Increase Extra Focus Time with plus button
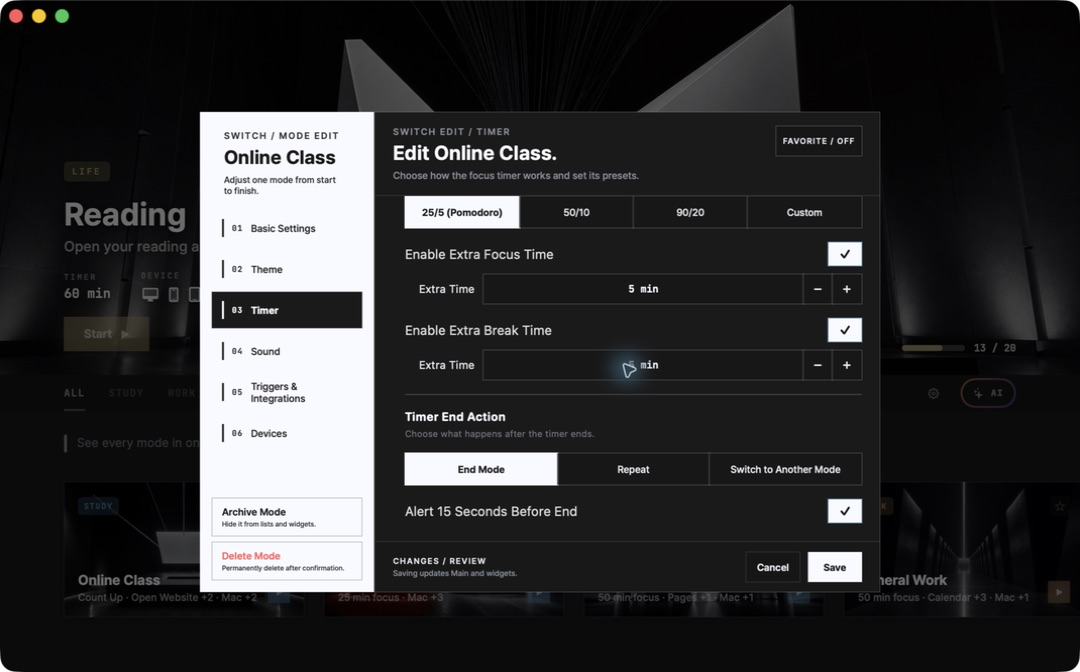Image resolution: width=1080 pixels, height=672 pixels. point(847,289)
